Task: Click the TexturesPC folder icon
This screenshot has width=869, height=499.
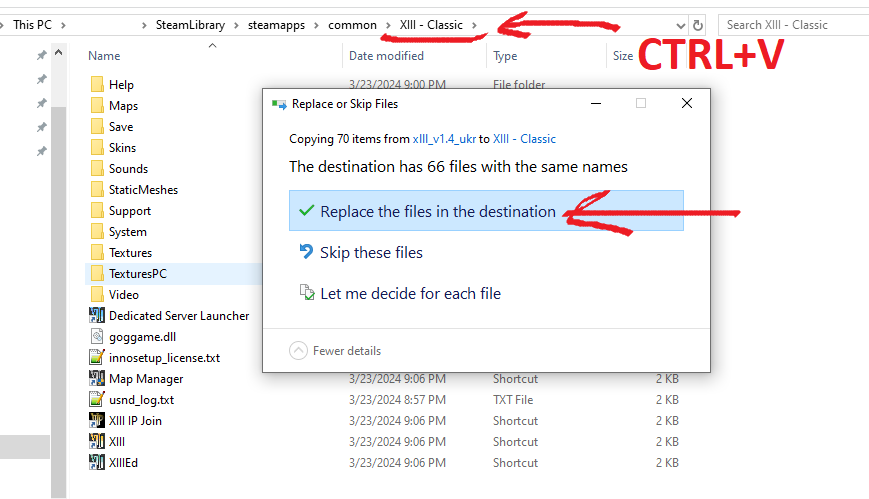Action: pyautogui.click(x=97, y=273)
